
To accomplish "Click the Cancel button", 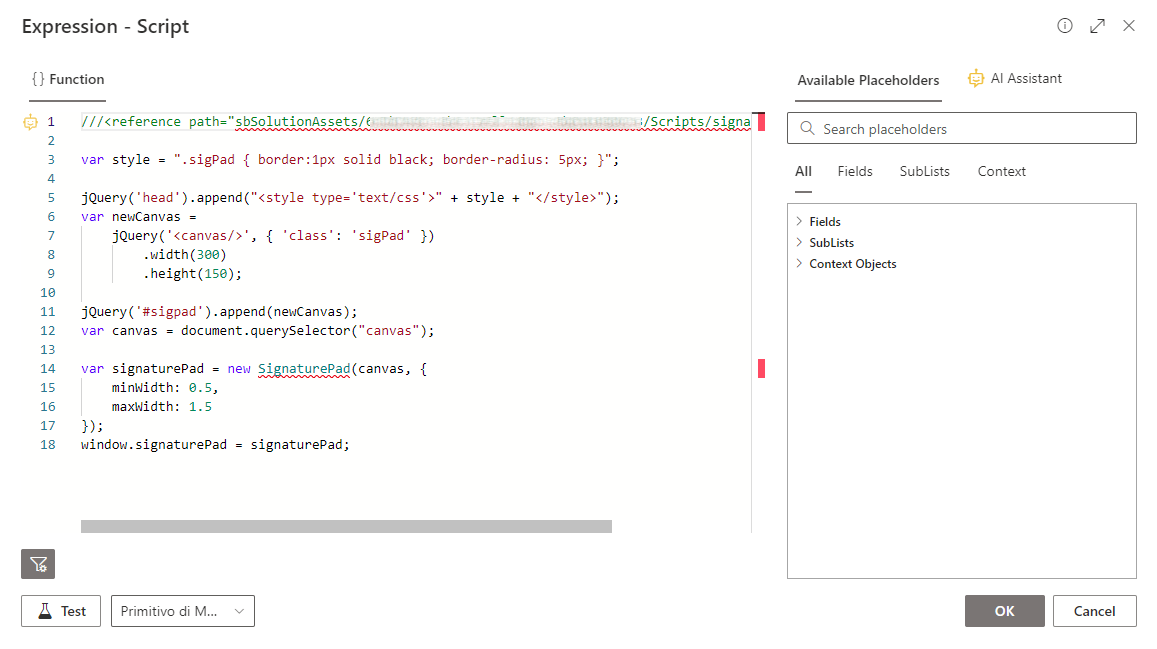I will 1094,611.
